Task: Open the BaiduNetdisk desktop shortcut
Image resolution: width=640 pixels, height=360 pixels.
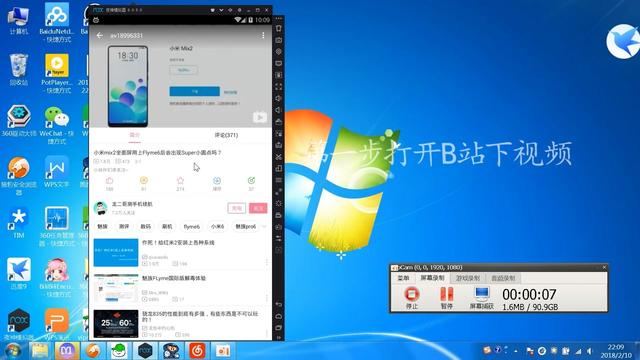Action: pos(57,22)
